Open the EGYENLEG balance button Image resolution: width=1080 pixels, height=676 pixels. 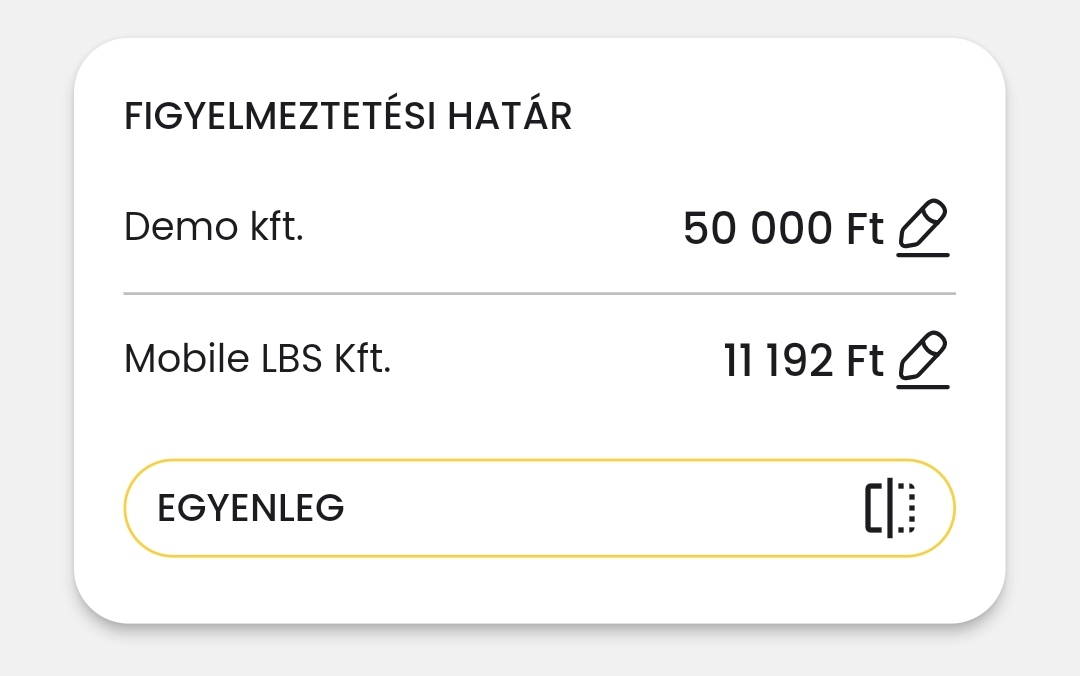[x=539, y=508]
